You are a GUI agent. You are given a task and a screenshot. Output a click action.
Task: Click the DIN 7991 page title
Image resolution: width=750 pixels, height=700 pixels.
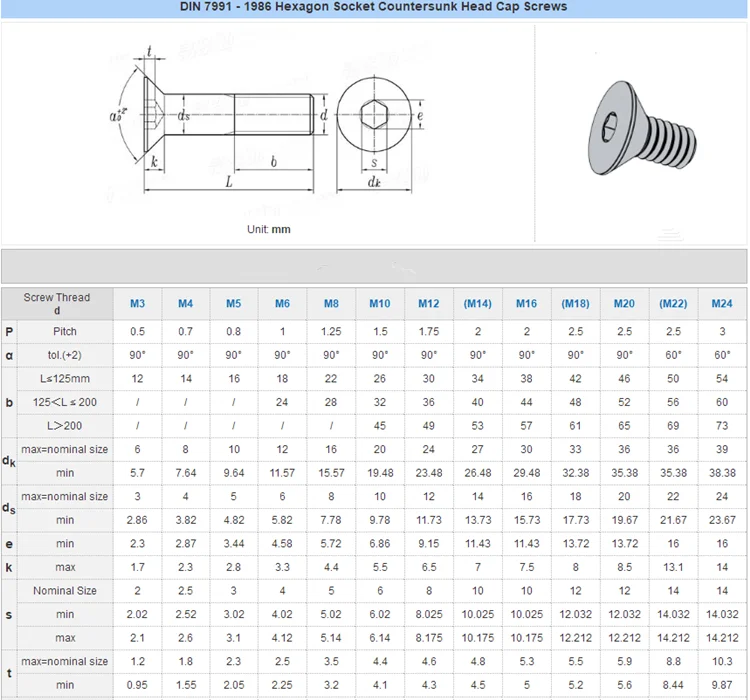[374, 7]
